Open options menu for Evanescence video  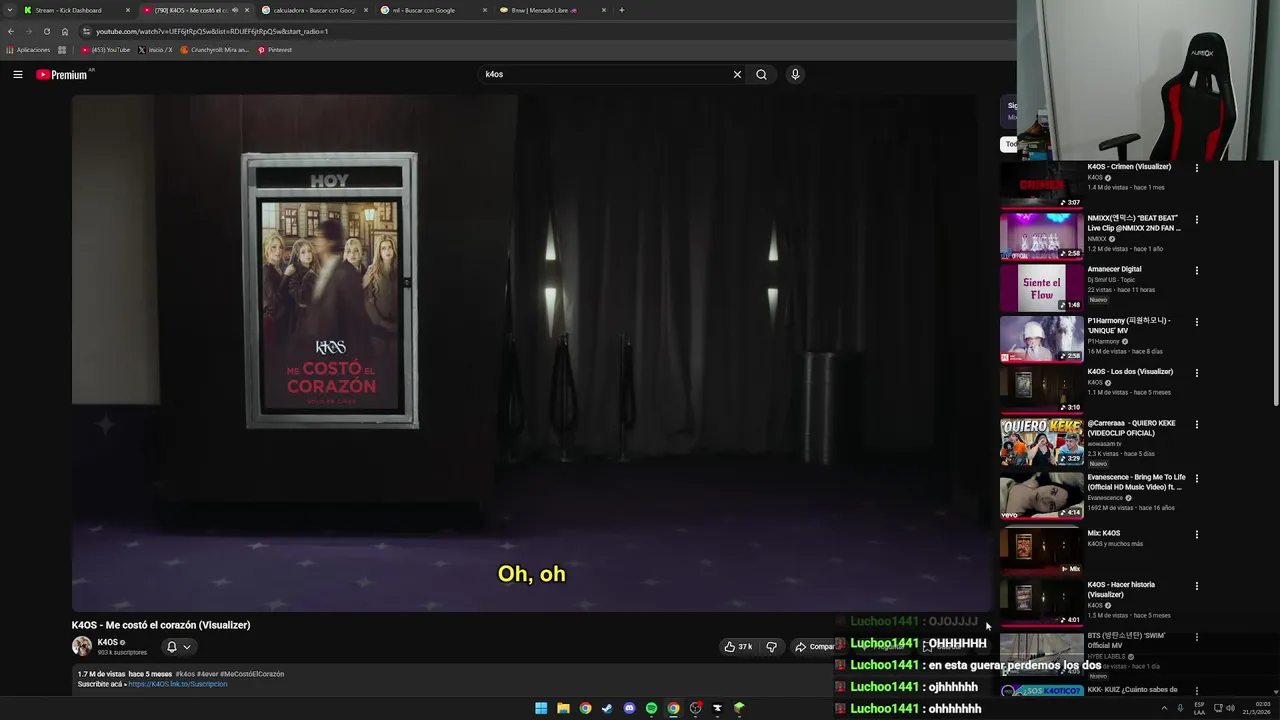point(1196,479)
